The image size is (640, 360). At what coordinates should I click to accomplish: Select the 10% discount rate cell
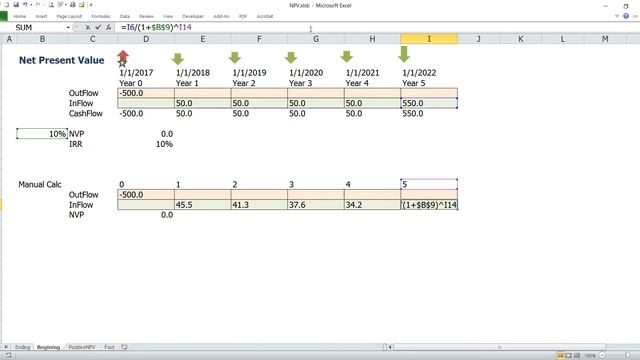tap(42, 134)
